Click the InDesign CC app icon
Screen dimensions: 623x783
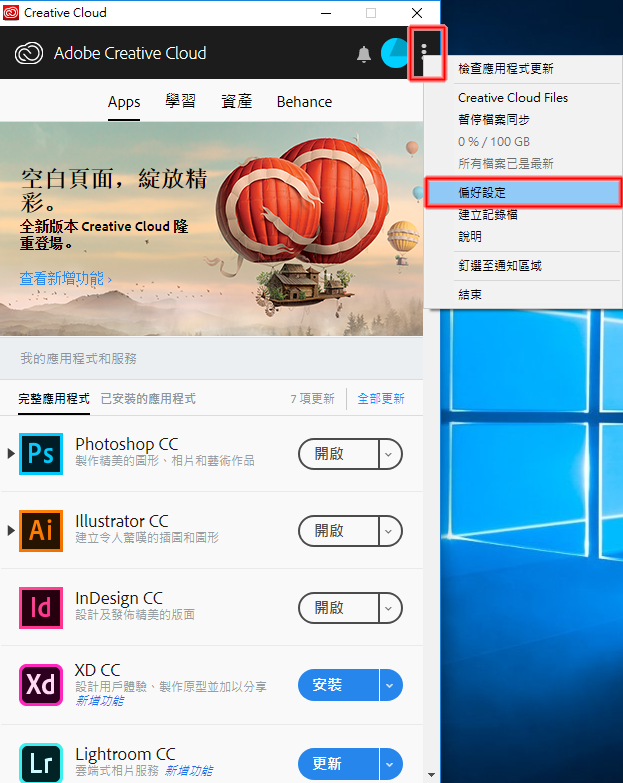(x=41, y=608)
